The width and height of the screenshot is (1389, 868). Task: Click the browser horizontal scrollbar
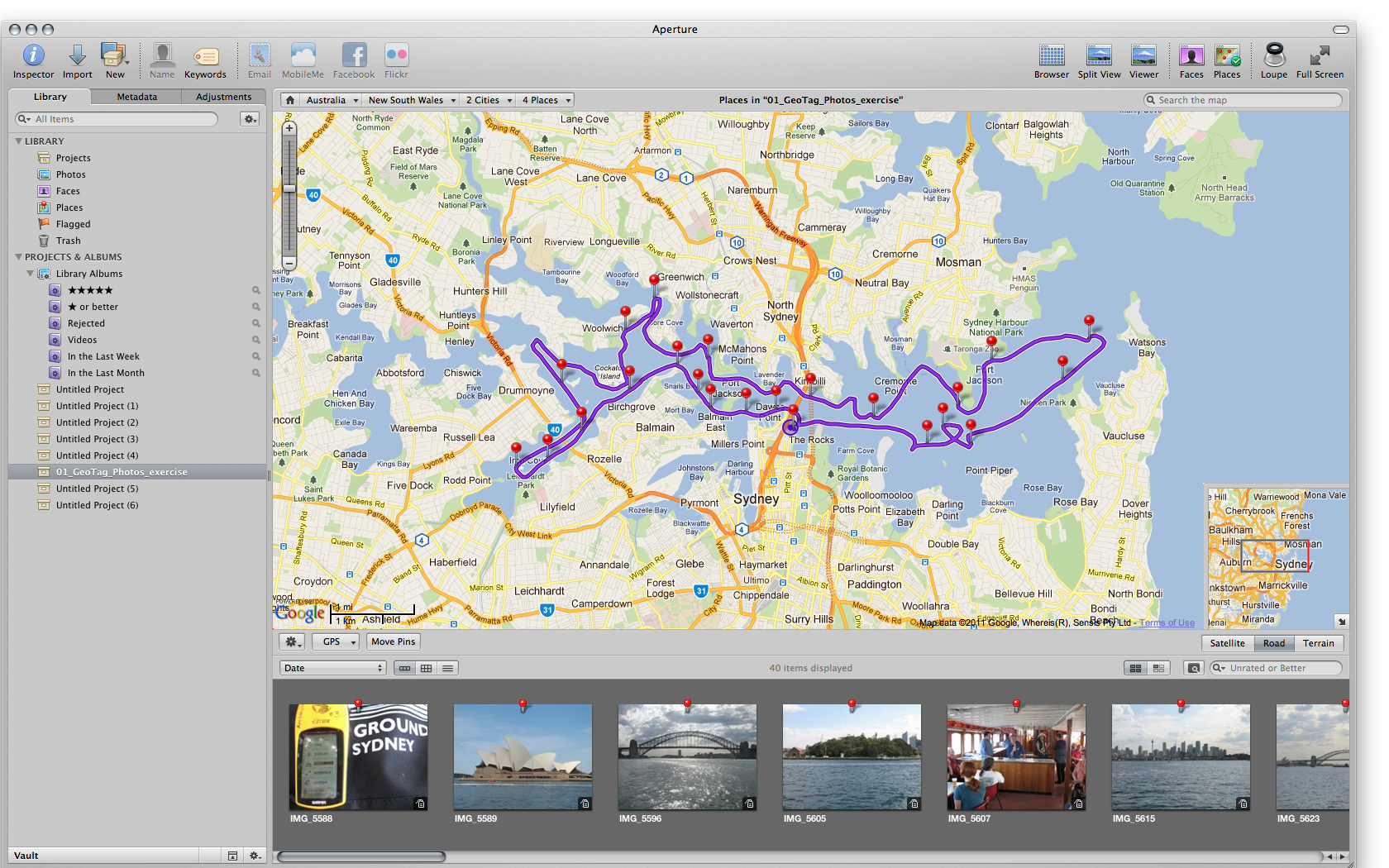[x=361, y=857]
